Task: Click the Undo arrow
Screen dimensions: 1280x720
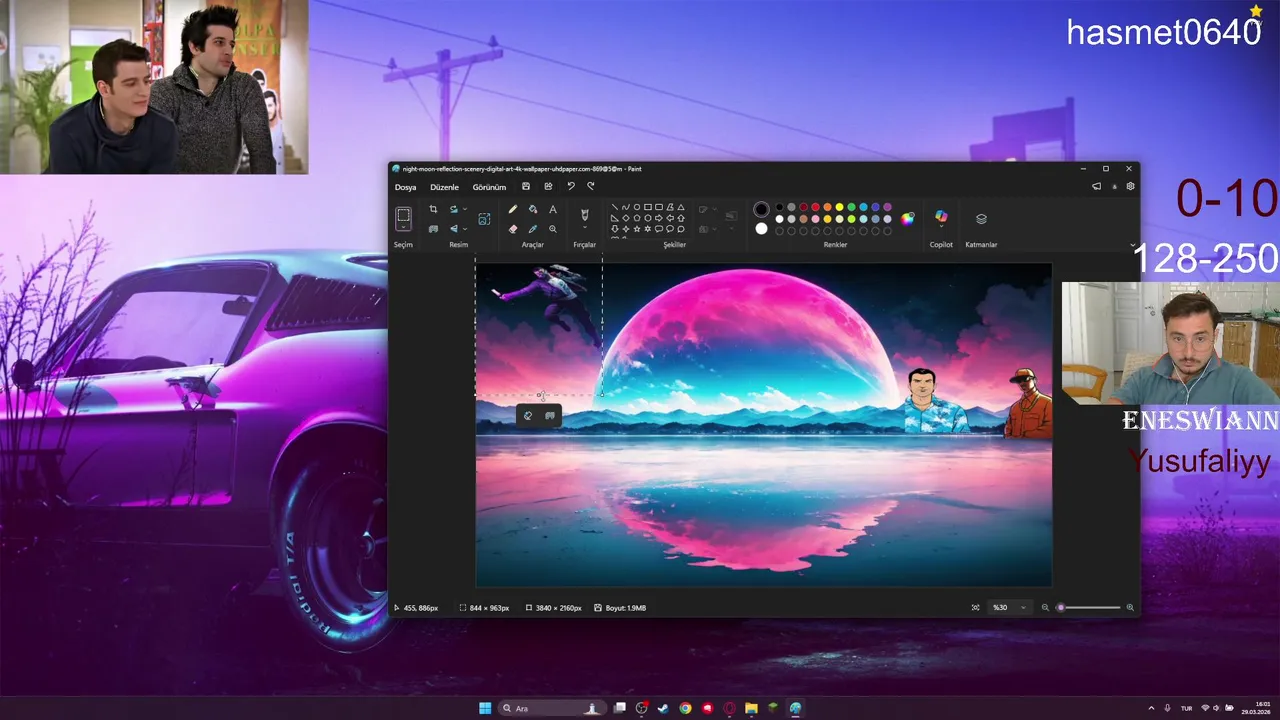Action: click(571, 186)
